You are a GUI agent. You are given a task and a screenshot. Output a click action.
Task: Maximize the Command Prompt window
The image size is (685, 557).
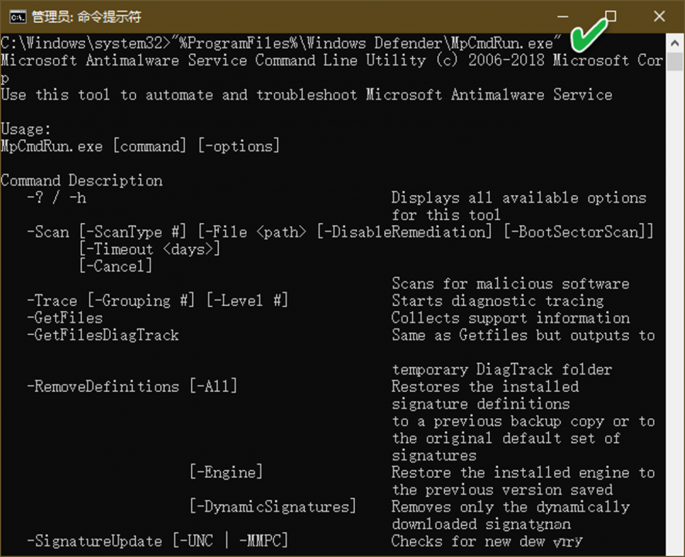pyautogui.click(x=611, y=16)
